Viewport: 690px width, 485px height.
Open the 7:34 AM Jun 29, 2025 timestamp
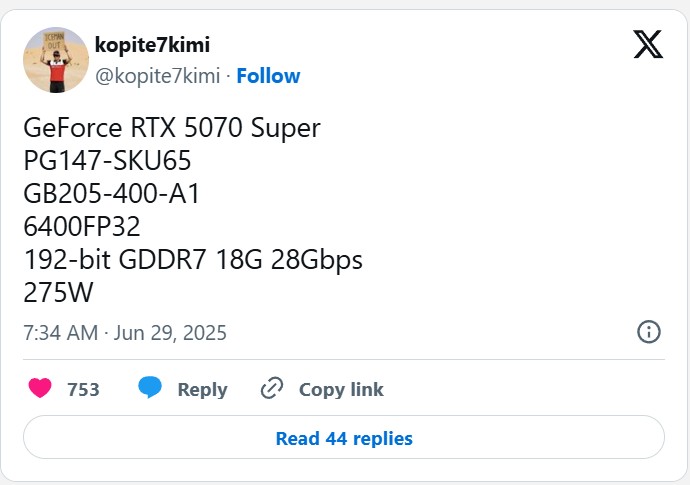point(125,333)
